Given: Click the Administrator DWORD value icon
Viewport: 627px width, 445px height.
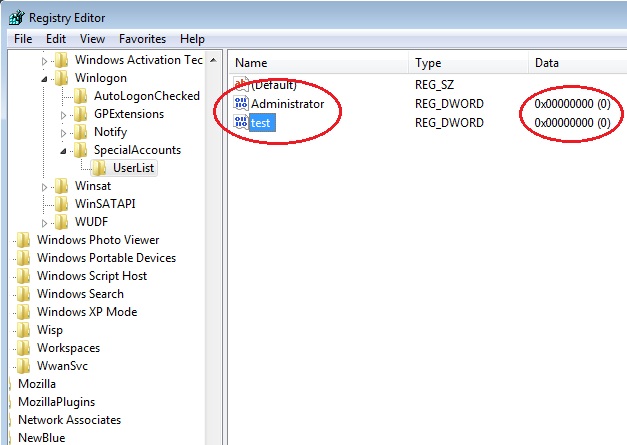Looking at the screenshot, I should click(x=241, y=103).
